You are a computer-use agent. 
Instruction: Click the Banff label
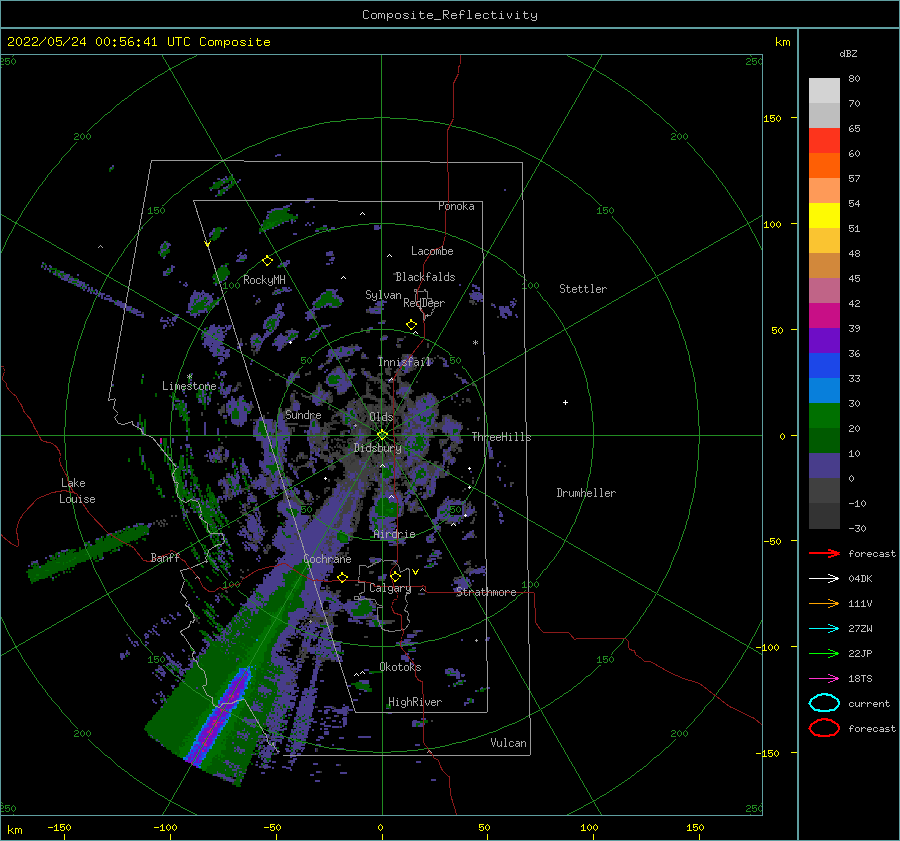(x=165, y=557)
